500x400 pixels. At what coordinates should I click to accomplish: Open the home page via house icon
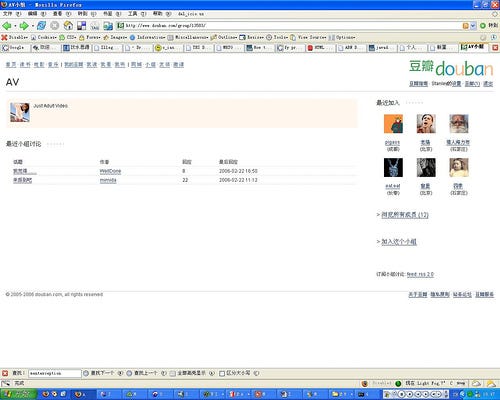(x=68, y=26)
